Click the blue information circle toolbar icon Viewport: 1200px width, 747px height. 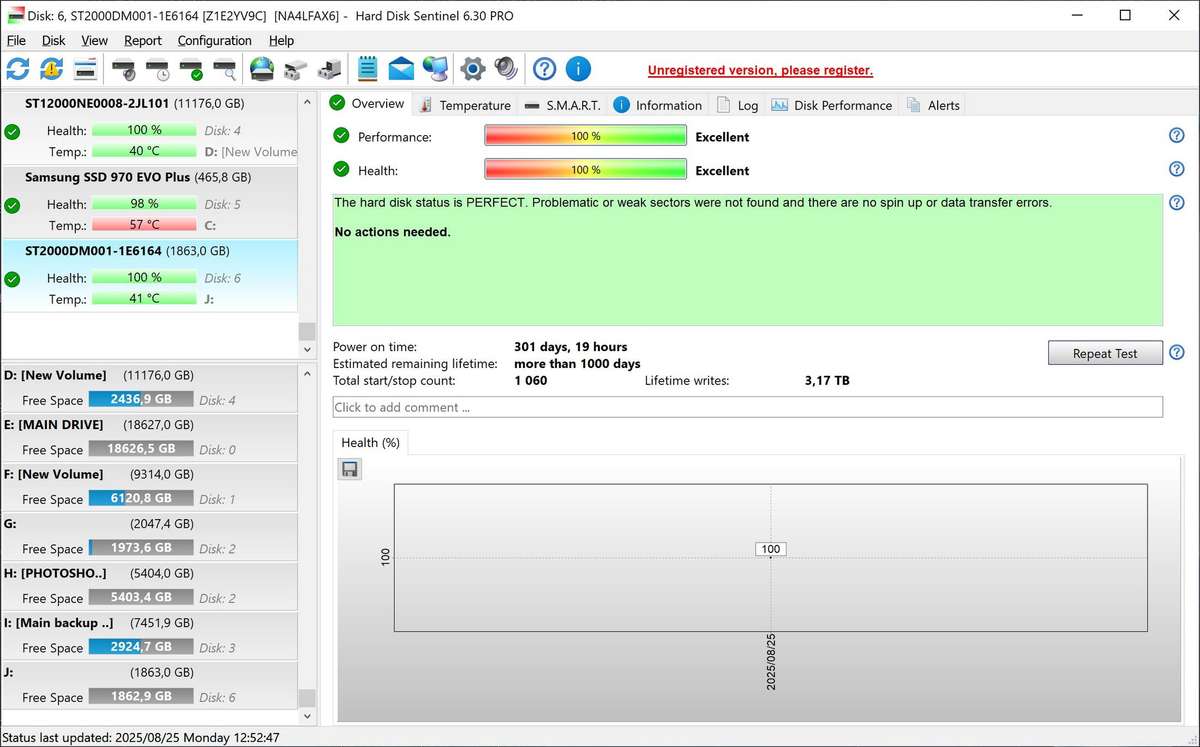click(578, 69)
